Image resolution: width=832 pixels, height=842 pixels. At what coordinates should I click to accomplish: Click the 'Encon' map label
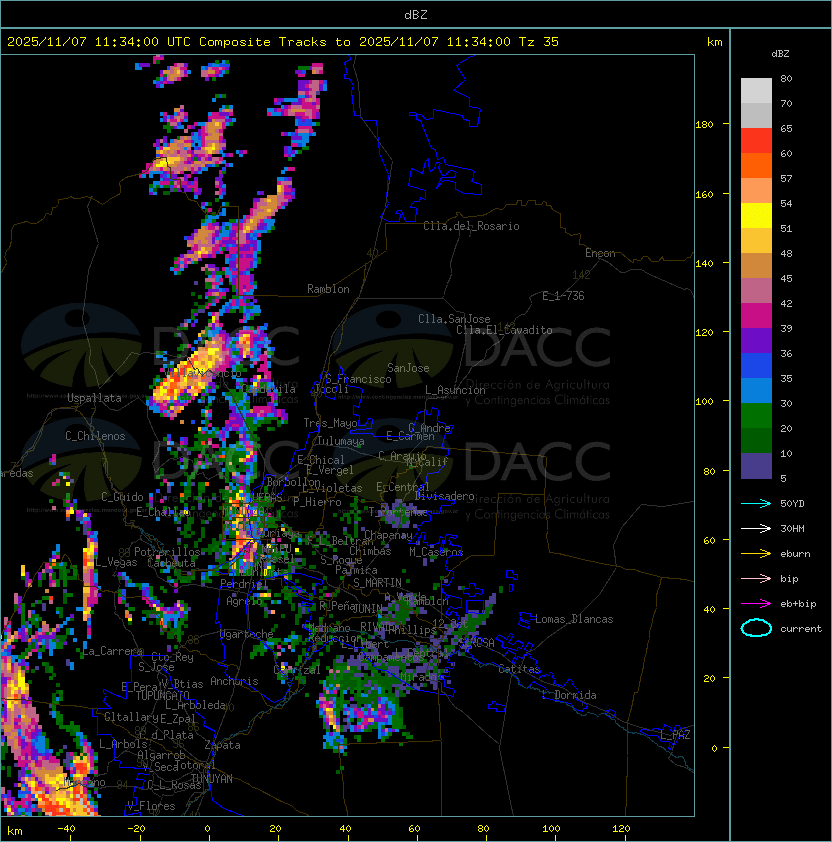pyautogui.click(x=600, y=253)
